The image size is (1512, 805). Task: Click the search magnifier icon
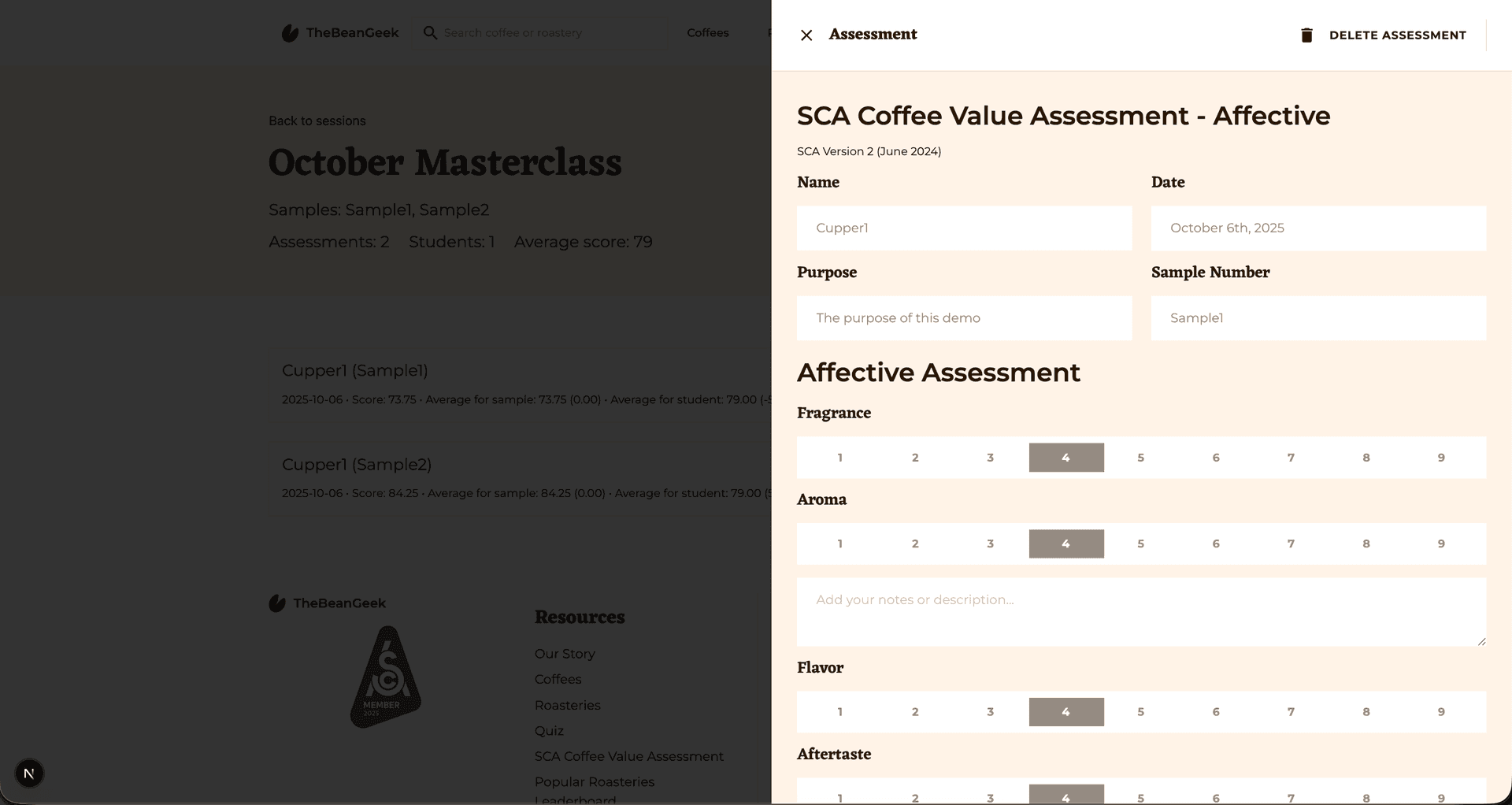430,32
